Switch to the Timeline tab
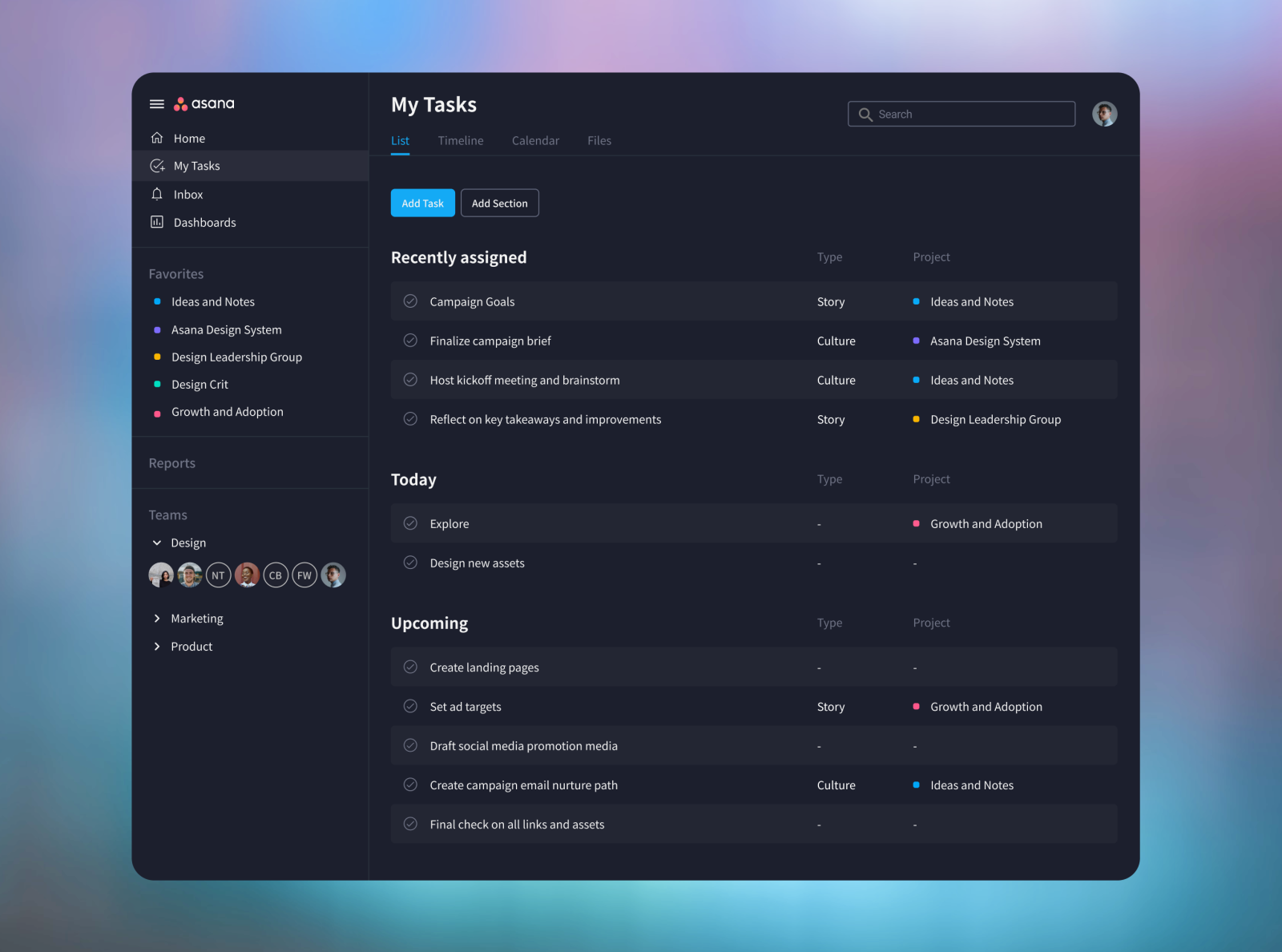This screenshot has height=952, width=1282. pos(460,140)
